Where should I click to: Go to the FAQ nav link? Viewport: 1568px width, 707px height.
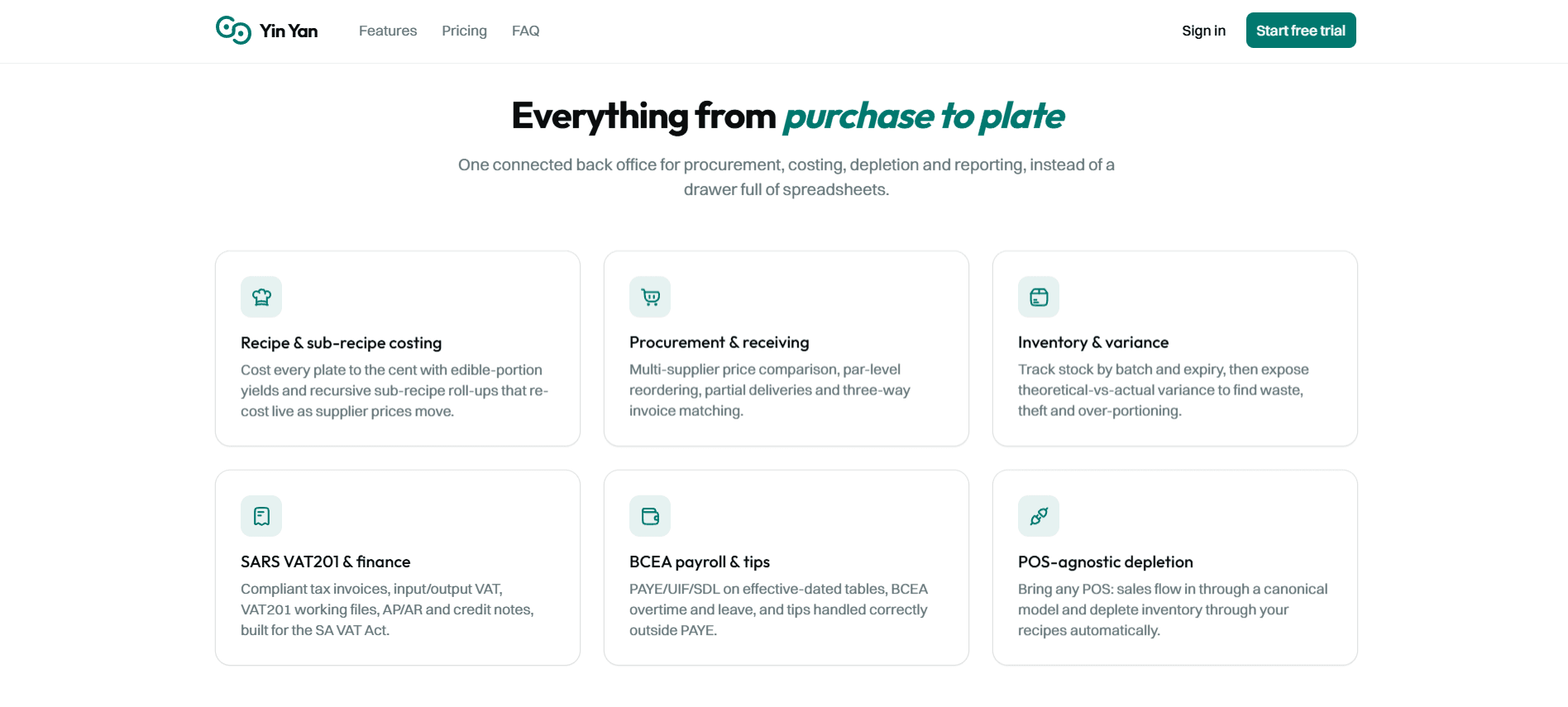pyautogui.click(x=526, y=31)
